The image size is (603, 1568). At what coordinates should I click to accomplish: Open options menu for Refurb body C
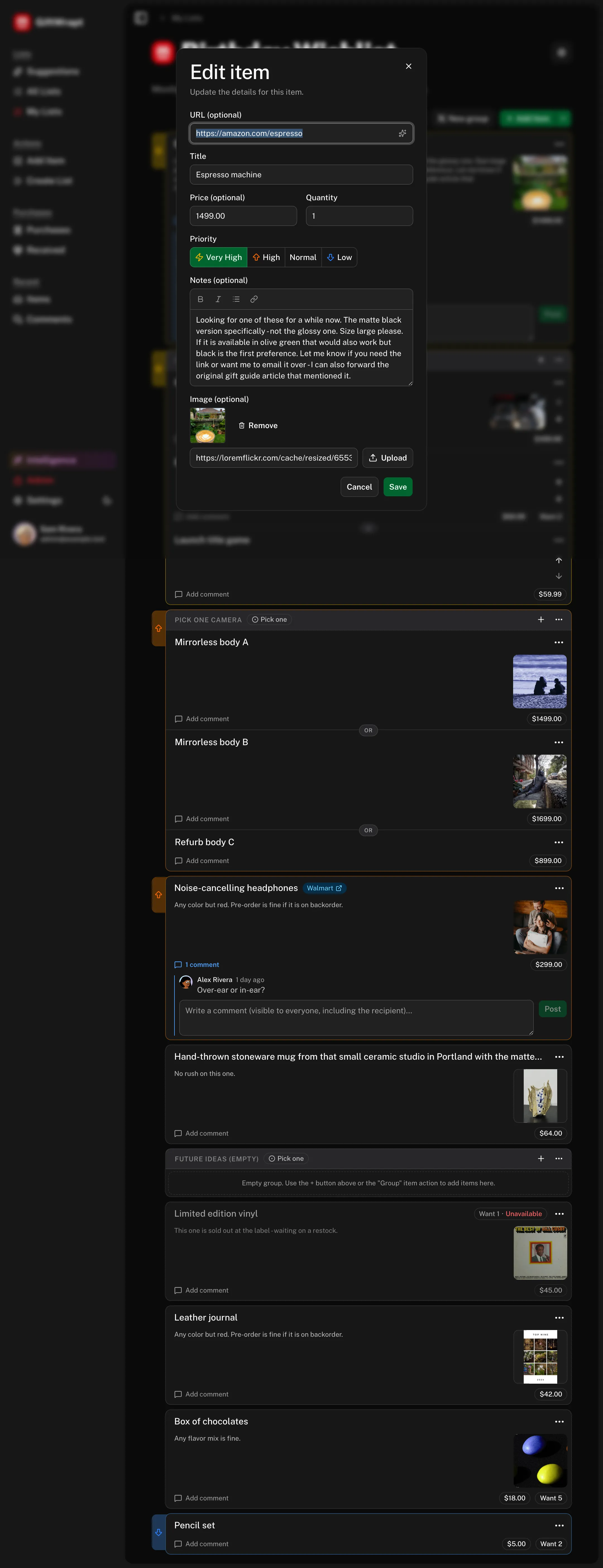click(559, 842)
